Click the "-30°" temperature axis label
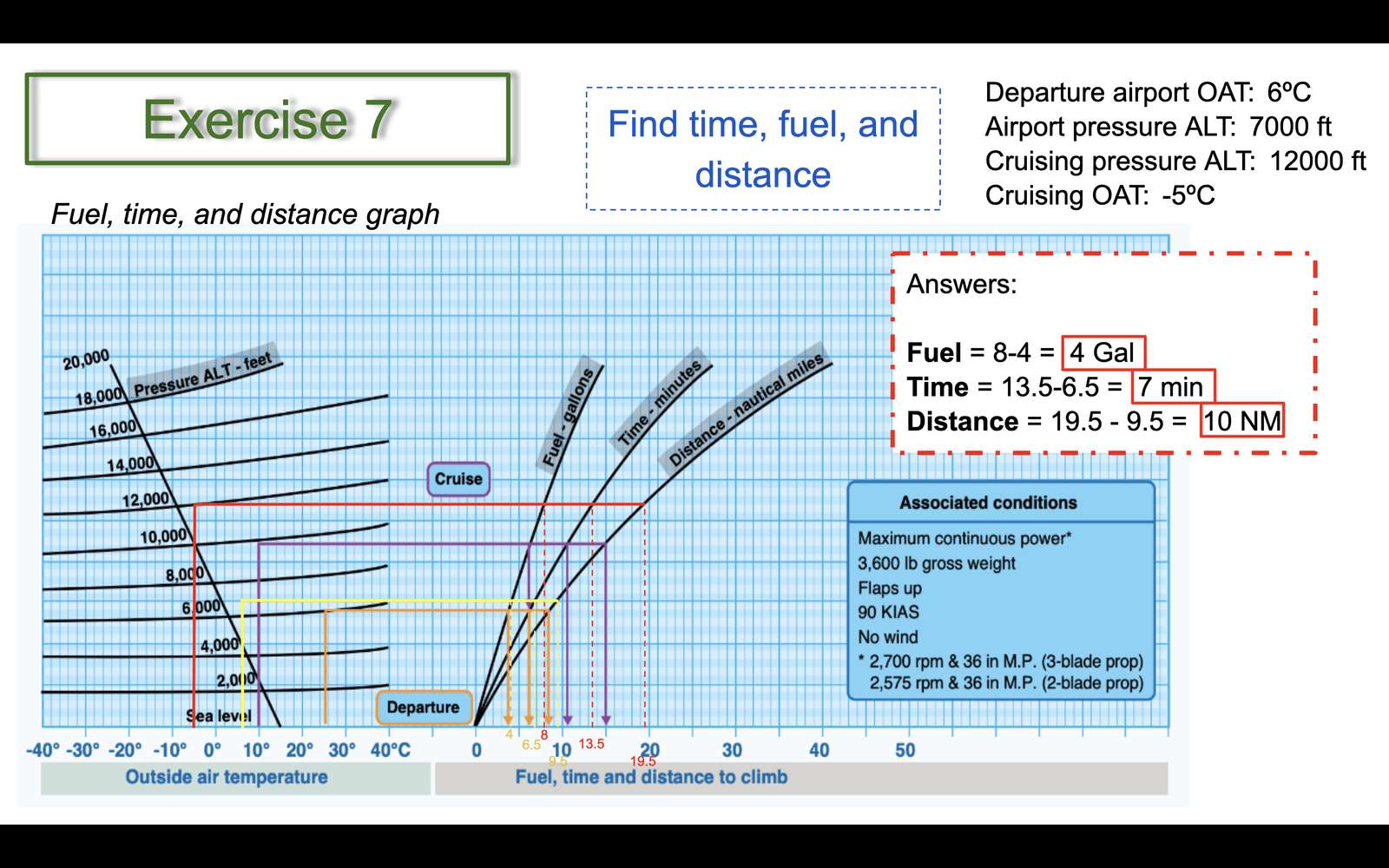The height and width of the screenshot is (868, 1389). click(x=84, y=750)
